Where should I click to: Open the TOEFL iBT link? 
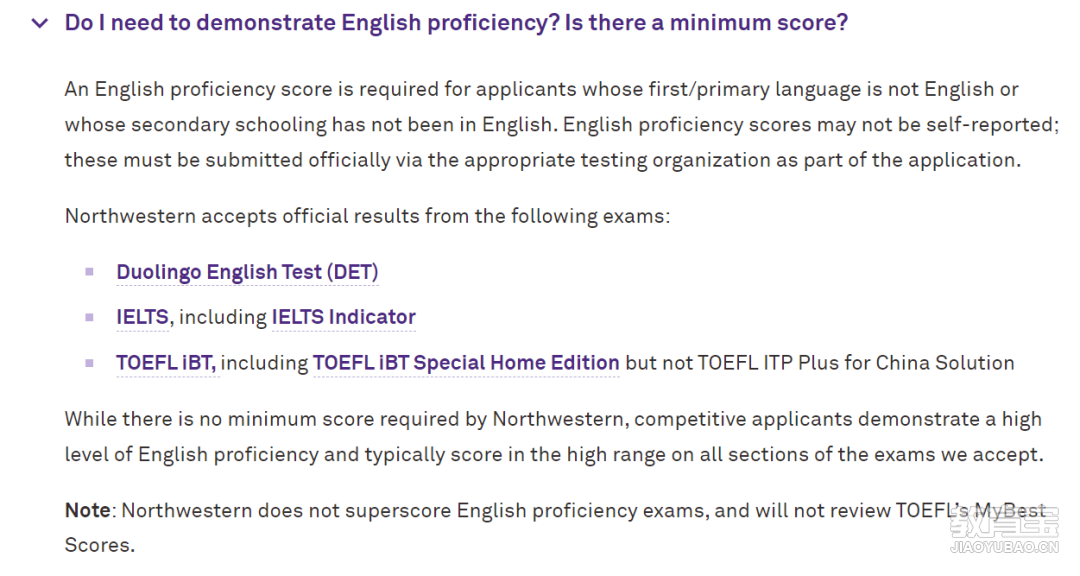[166, 362]
